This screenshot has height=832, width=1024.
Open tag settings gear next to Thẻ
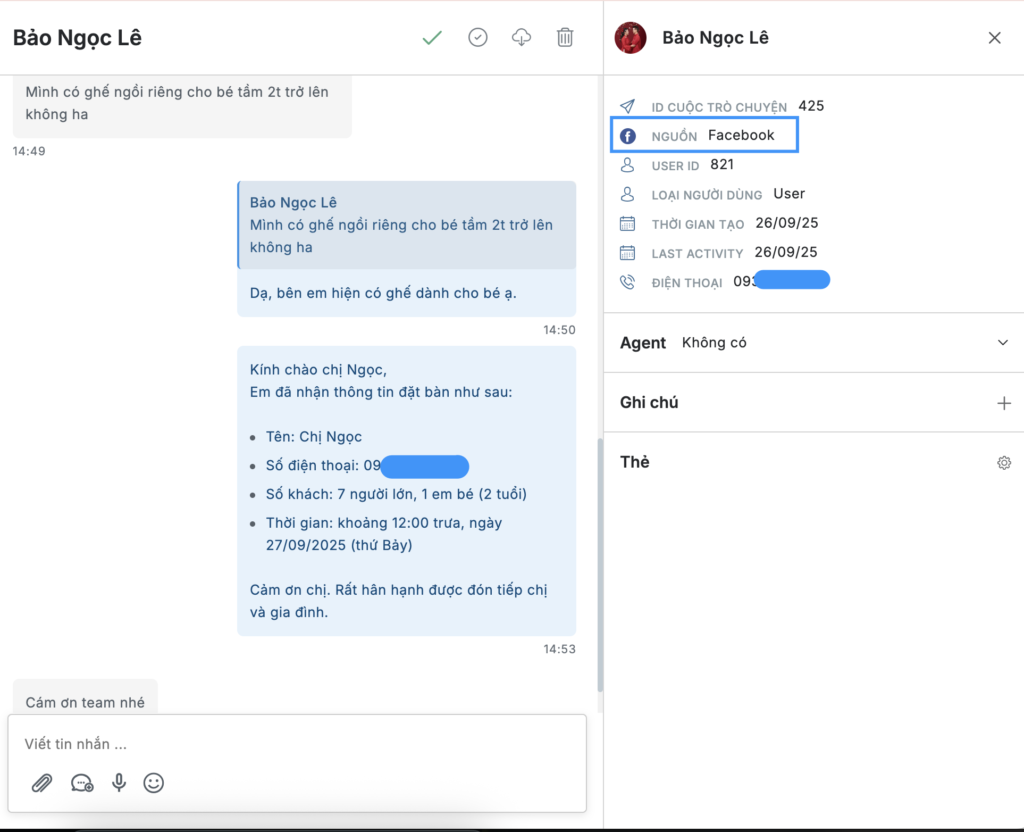pyautogui.click(x=1003, y=463)
